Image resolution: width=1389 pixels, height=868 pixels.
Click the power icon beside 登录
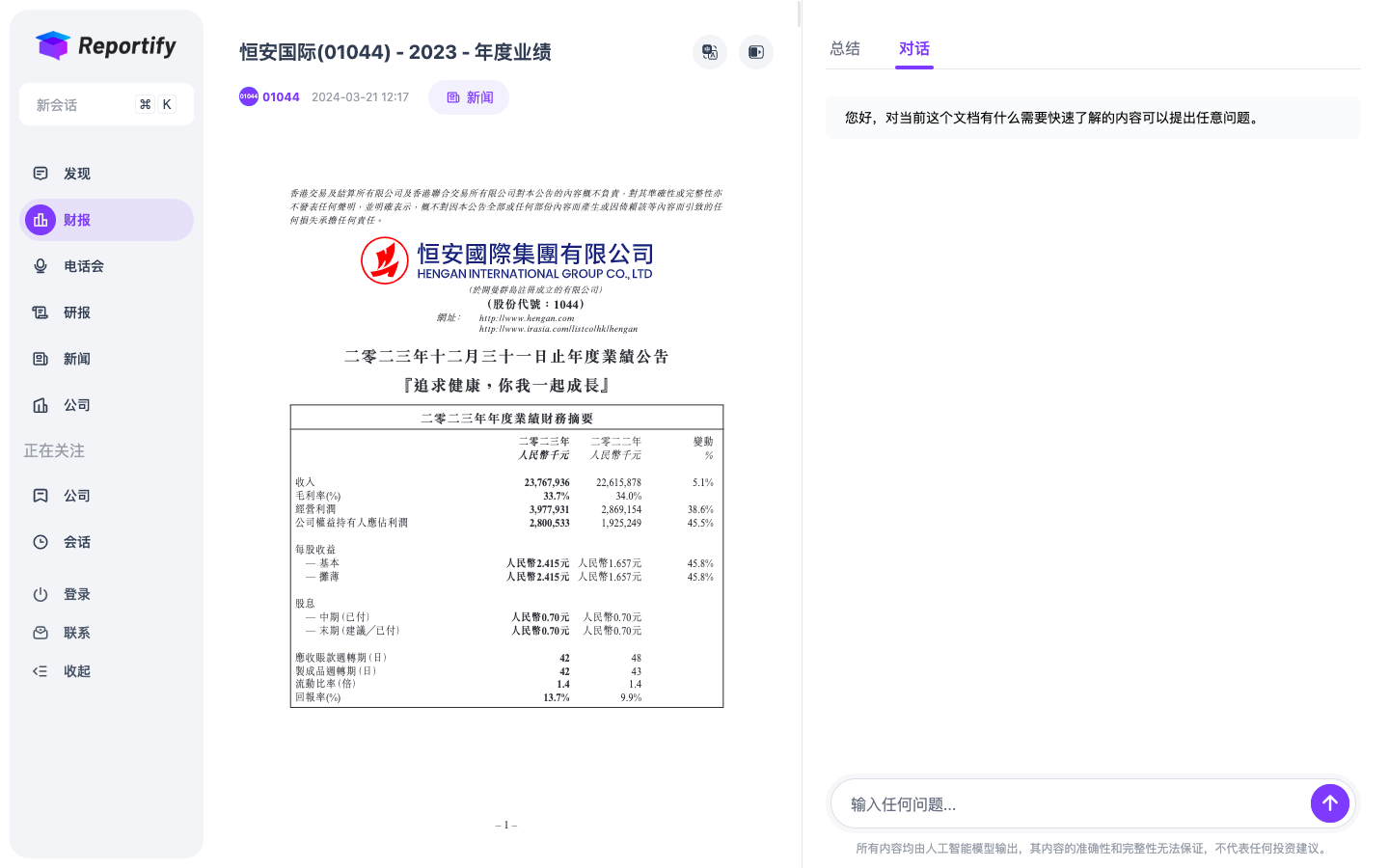point(41,594)
